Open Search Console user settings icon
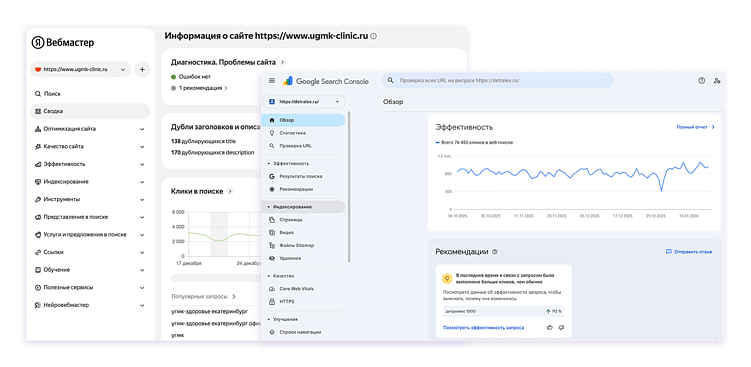The height and width of the screenshot is (367, 751). click(717, 81)
